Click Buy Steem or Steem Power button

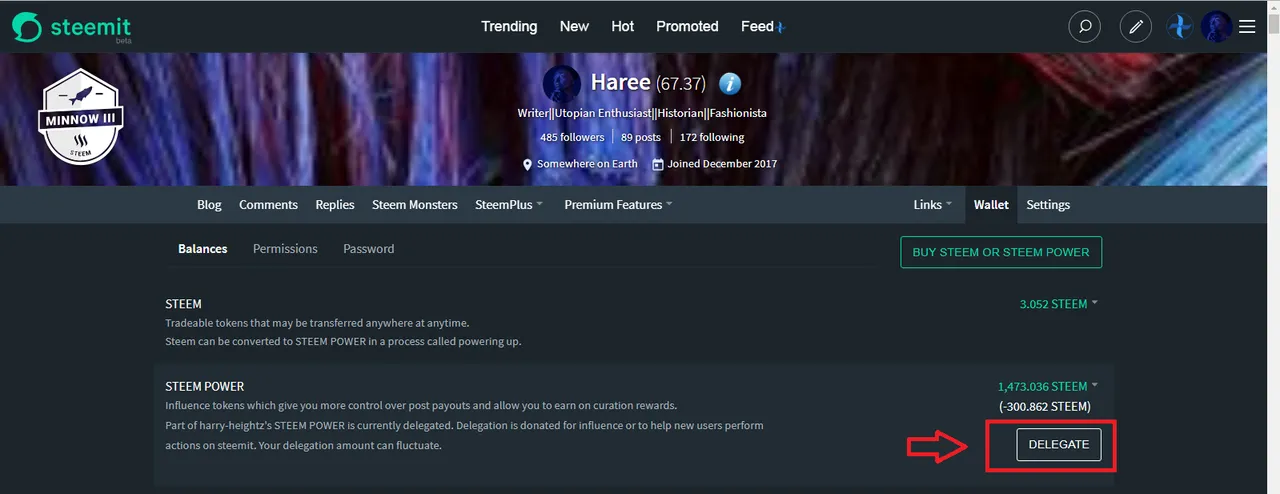(1001, 252)
